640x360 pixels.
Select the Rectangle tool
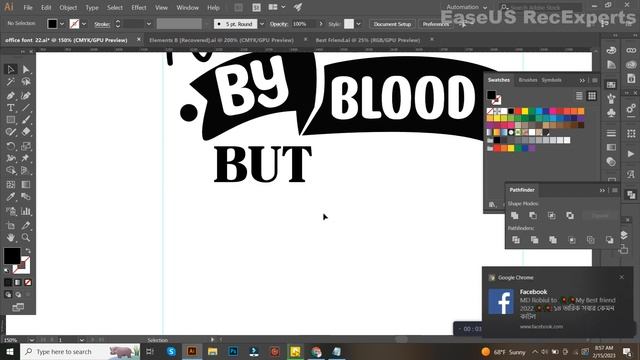click(11, 120)
